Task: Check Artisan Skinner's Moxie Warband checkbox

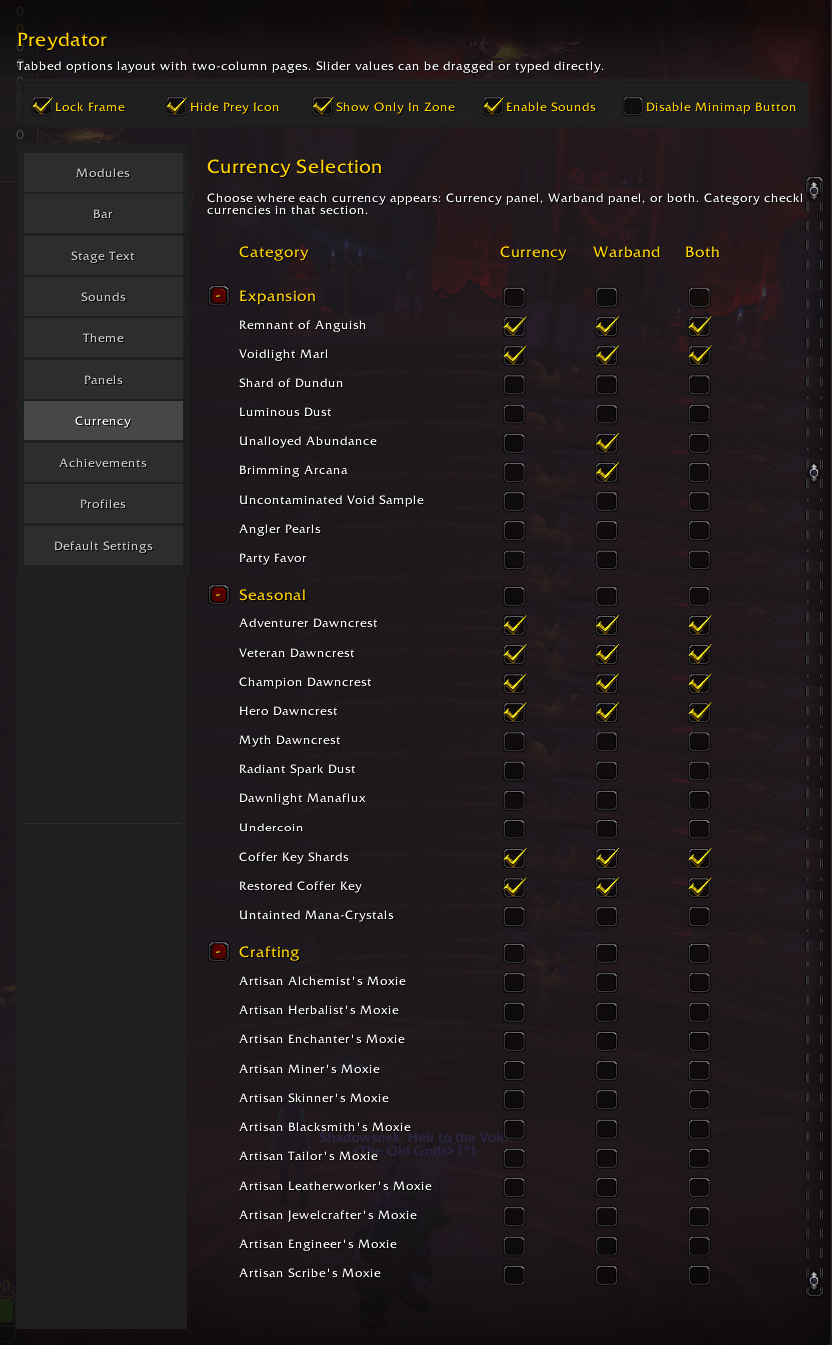Action: 607,1099
